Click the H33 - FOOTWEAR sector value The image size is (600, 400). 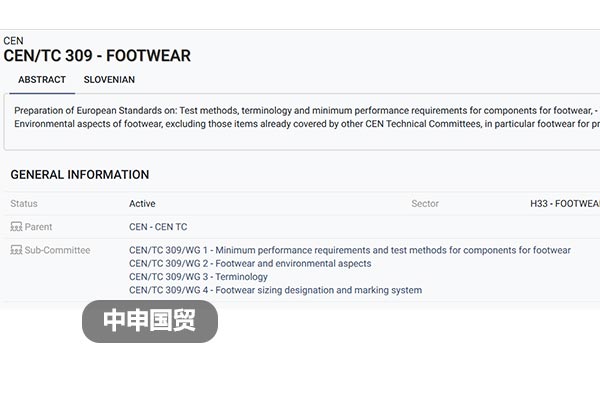tap(565, 204)
